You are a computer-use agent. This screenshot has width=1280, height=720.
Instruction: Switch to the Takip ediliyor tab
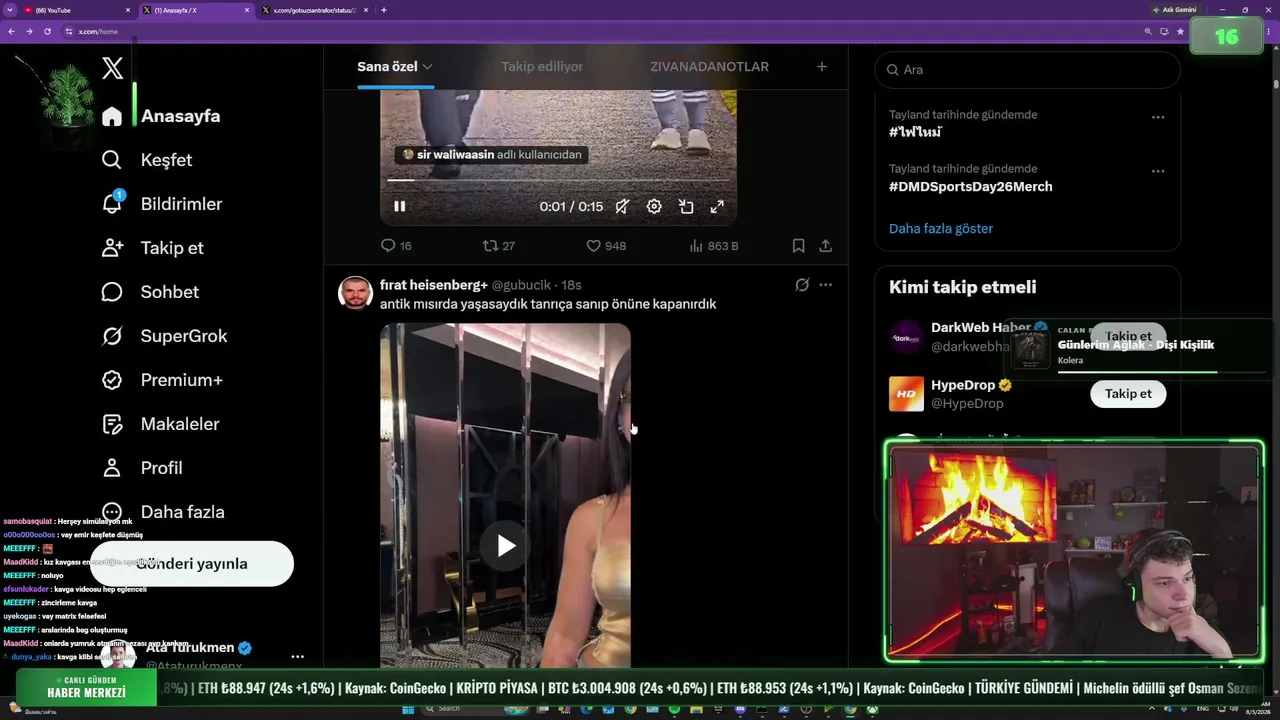tap(542, 67)
